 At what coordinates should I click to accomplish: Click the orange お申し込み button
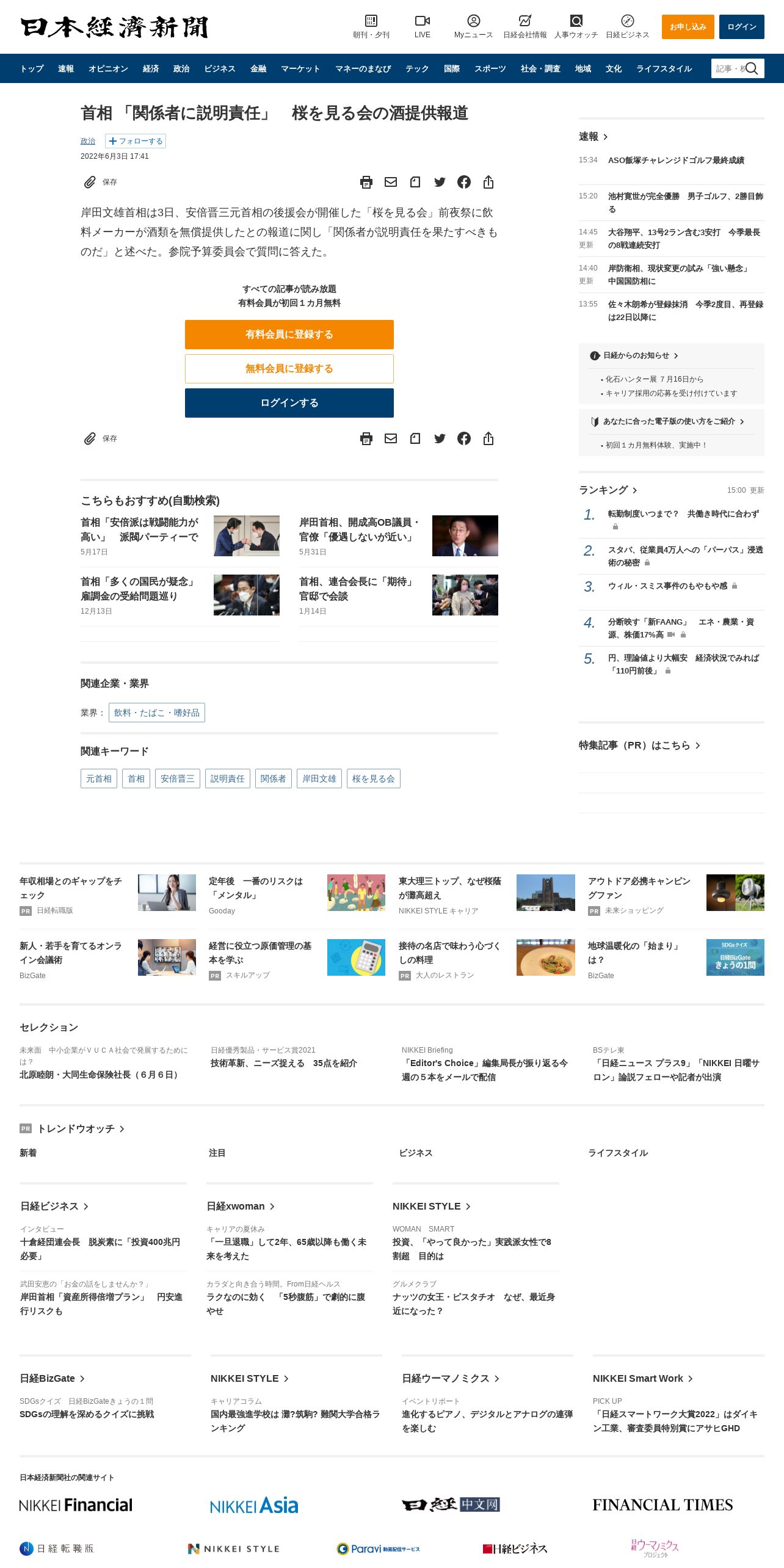click(688, 27)
